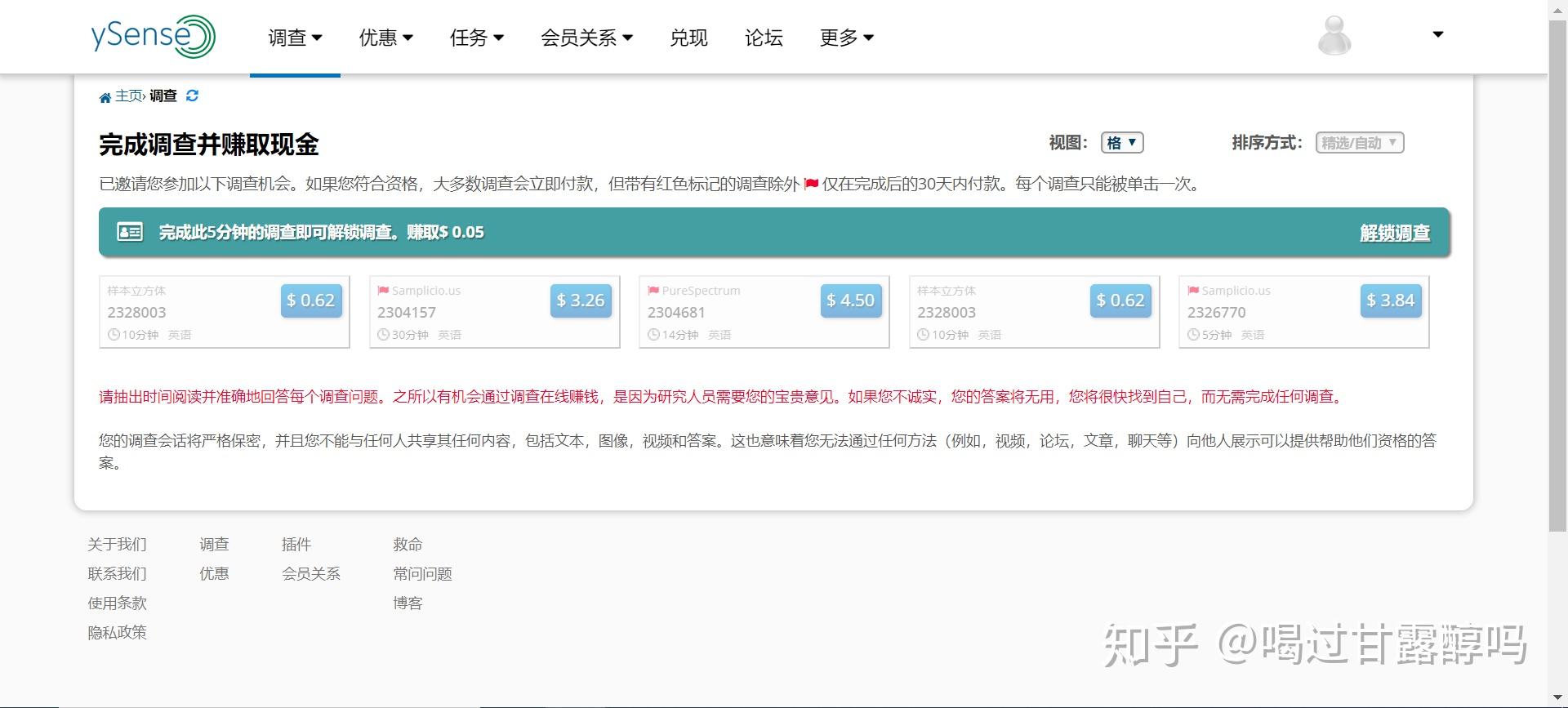Click the ID card icon in teal banner

click(x=130, y=232)
